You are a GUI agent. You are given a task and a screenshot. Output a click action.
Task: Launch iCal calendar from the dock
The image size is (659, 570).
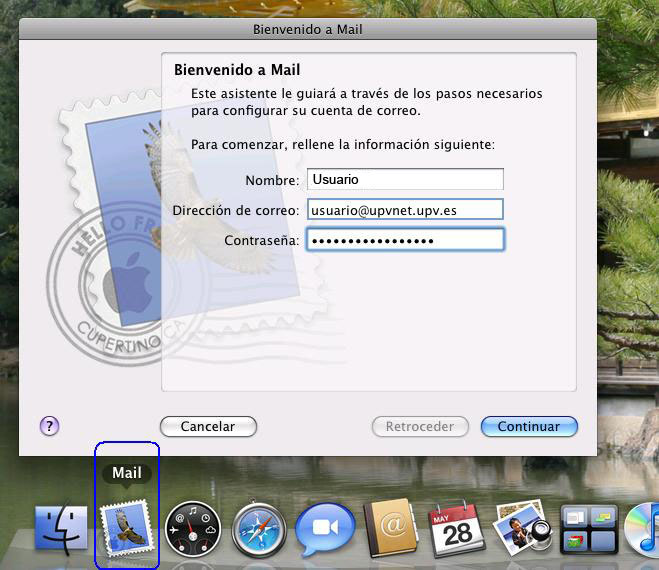click(457, 528)
